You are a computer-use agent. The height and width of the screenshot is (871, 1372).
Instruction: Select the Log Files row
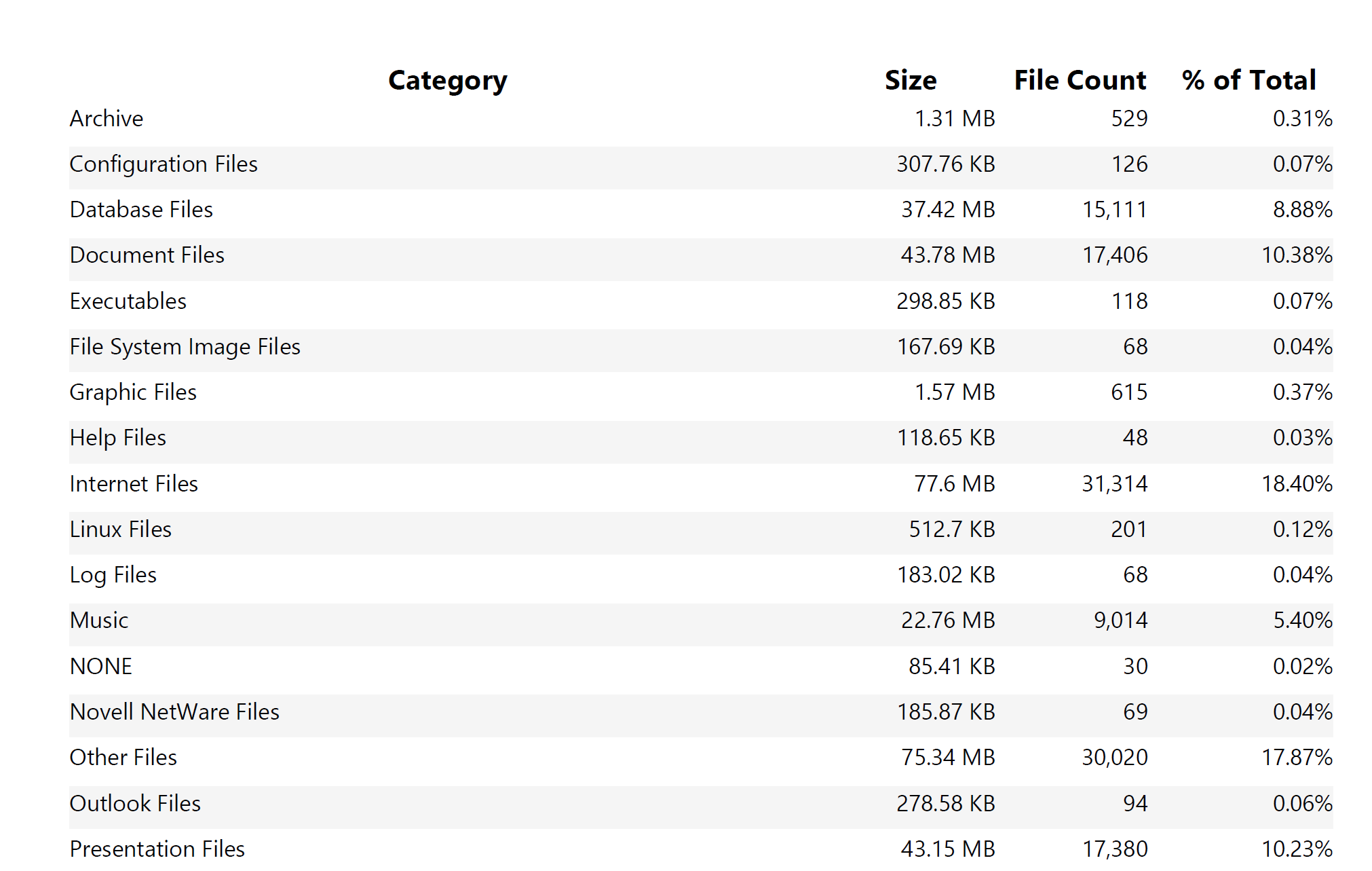coord(112,574)
